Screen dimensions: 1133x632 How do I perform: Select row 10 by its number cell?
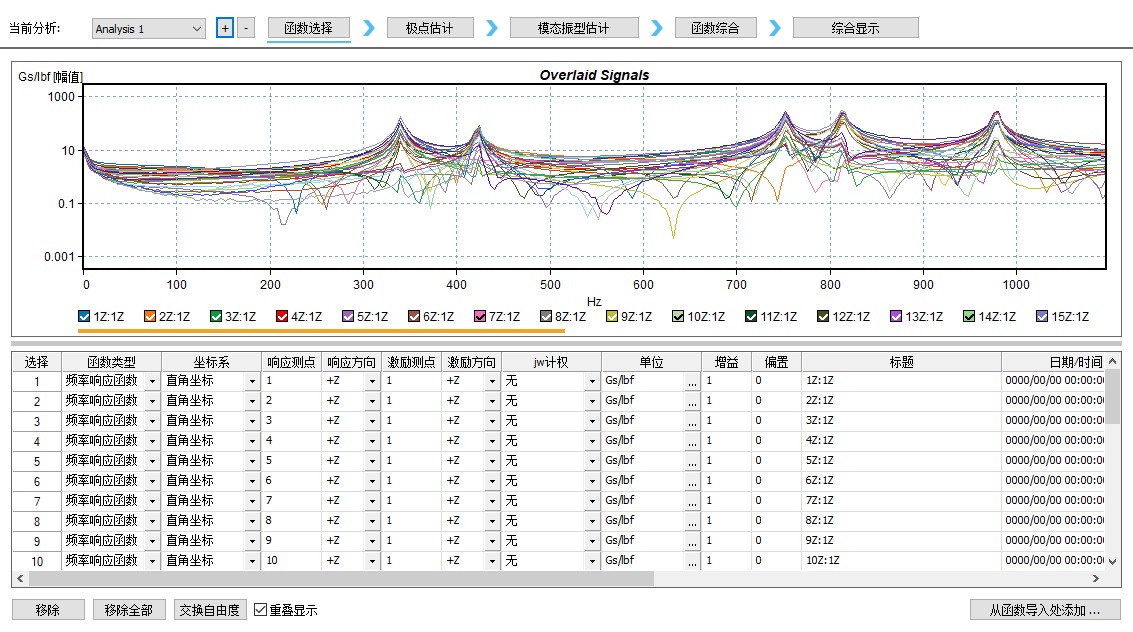click(37, 561)
